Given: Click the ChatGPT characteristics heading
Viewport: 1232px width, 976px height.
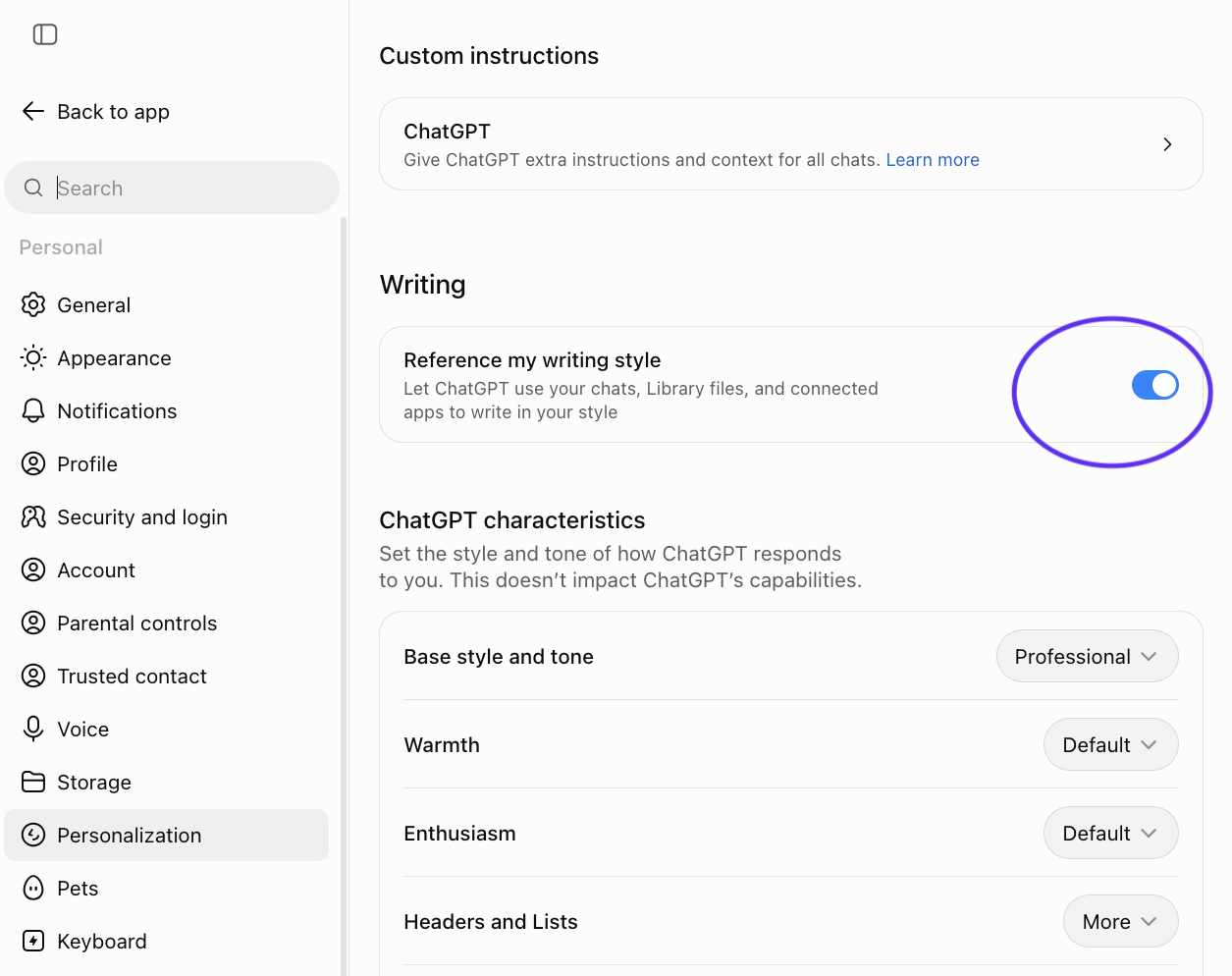Looking at the screenshot, I should pos(512,520).
